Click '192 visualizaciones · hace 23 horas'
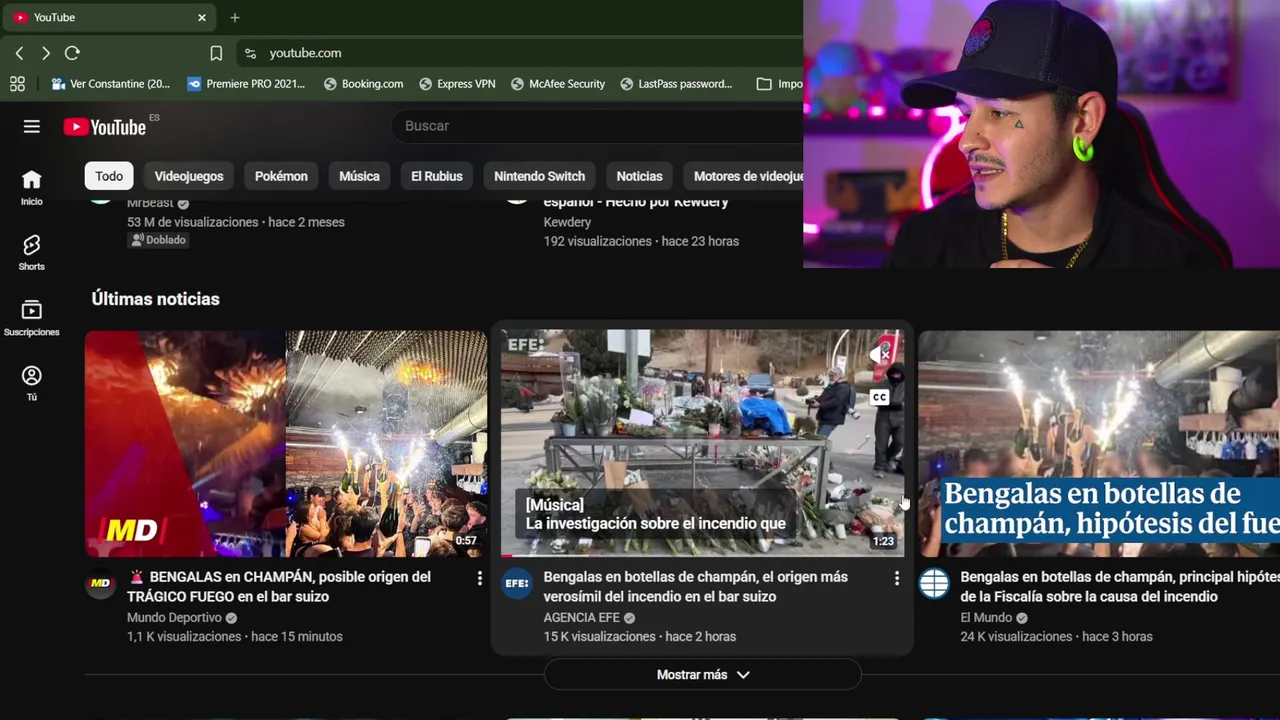The height and width of the screenshot is (720, 1280). click(x=641, y=241)
